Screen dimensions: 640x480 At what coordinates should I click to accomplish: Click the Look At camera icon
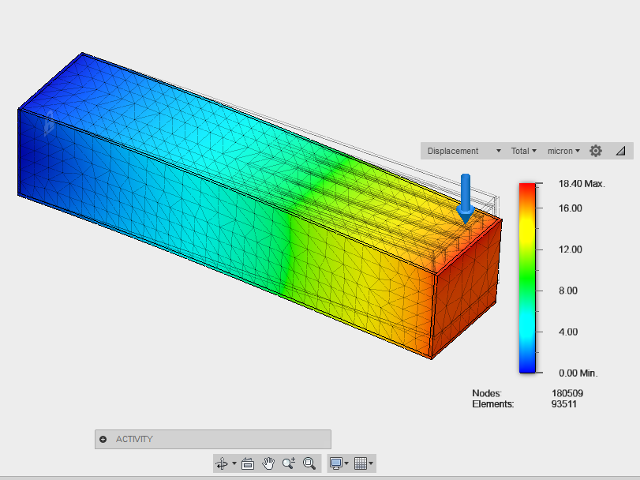248,463
